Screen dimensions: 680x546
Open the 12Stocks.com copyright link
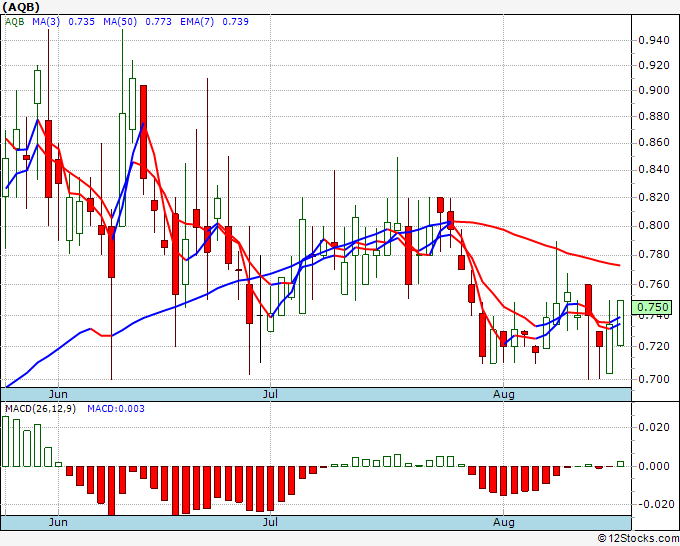638,539
